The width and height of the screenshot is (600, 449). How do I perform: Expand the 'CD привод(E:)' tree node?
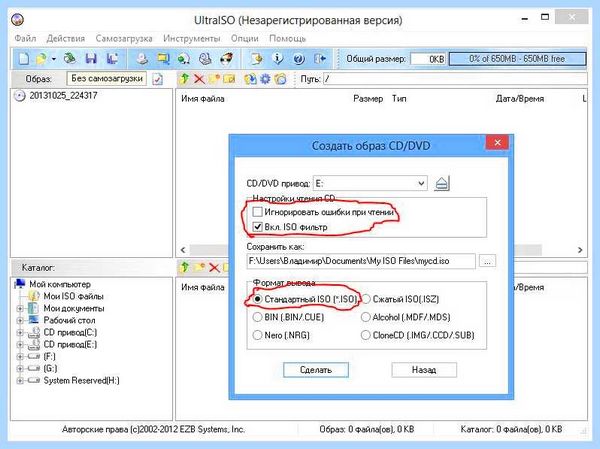tap(20, 345)
